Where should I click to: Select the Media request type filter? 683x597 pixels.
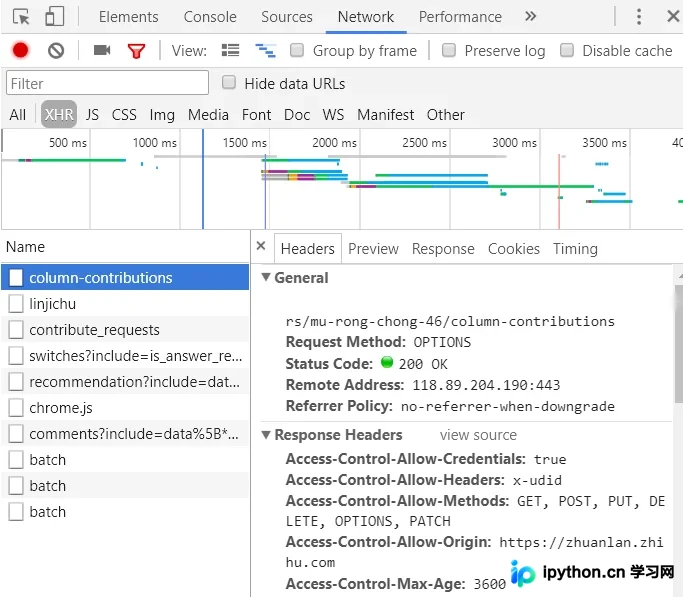point(208,115)
